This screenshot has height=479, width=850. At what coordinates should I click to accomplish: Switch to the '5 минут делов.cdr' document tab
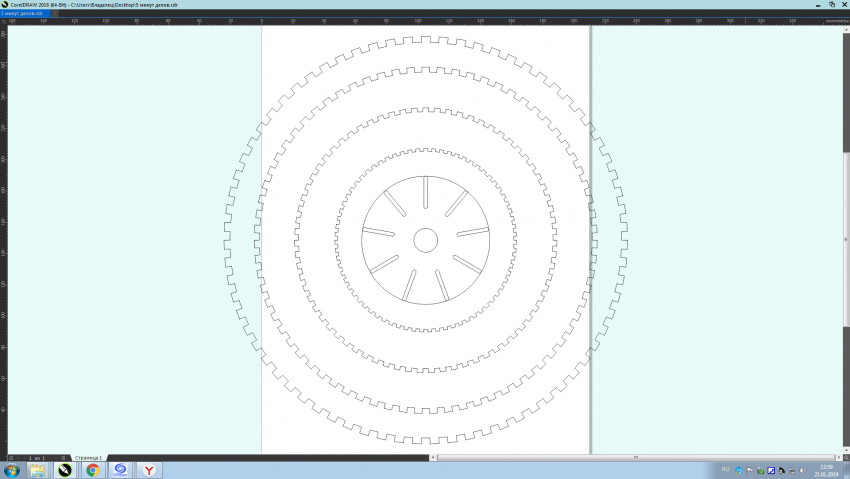coord(22,14)
